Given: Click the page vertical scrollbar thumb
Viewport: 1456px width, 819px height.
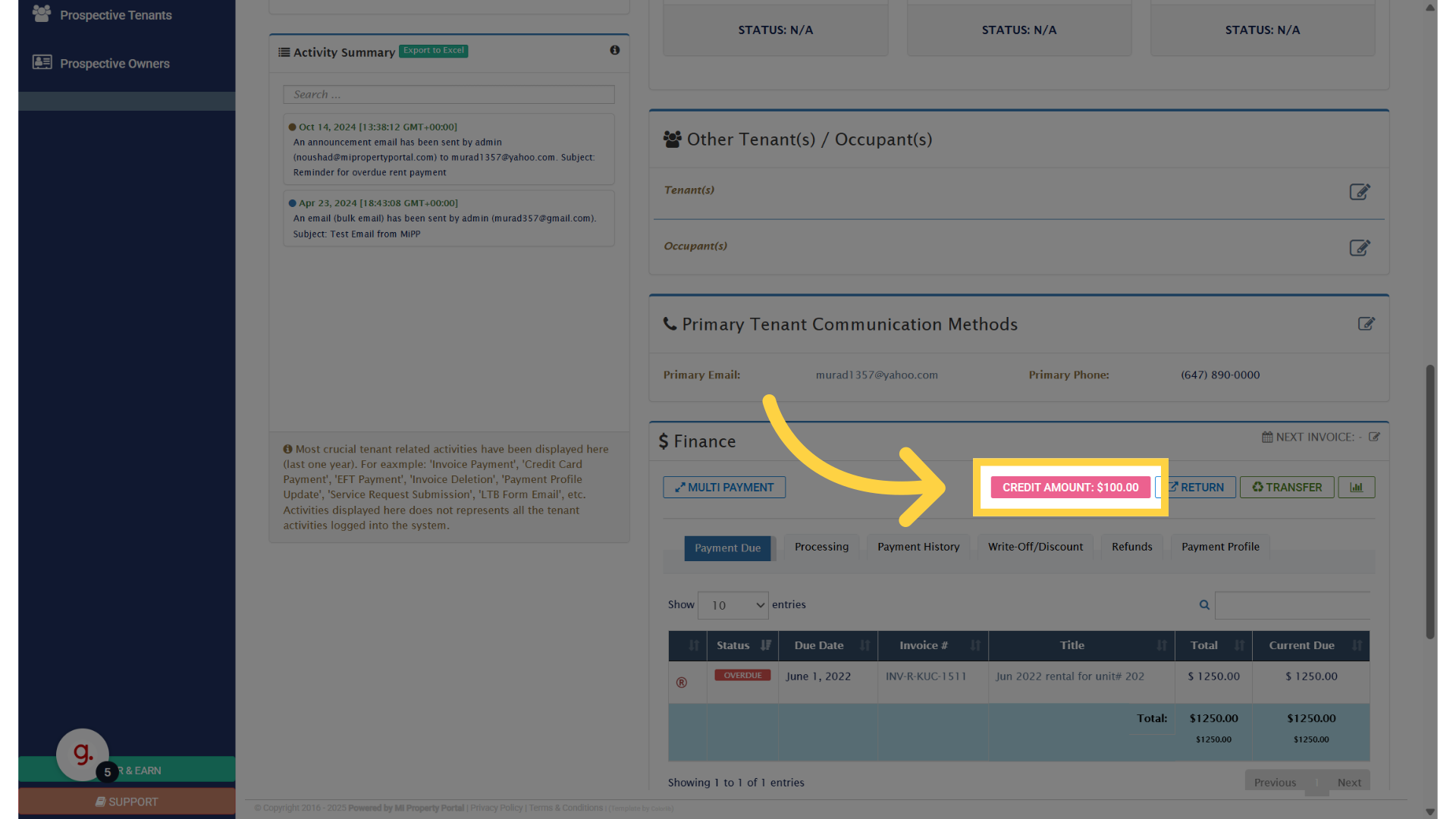Looking at the screenshot, I should (x=1430, y=502).
